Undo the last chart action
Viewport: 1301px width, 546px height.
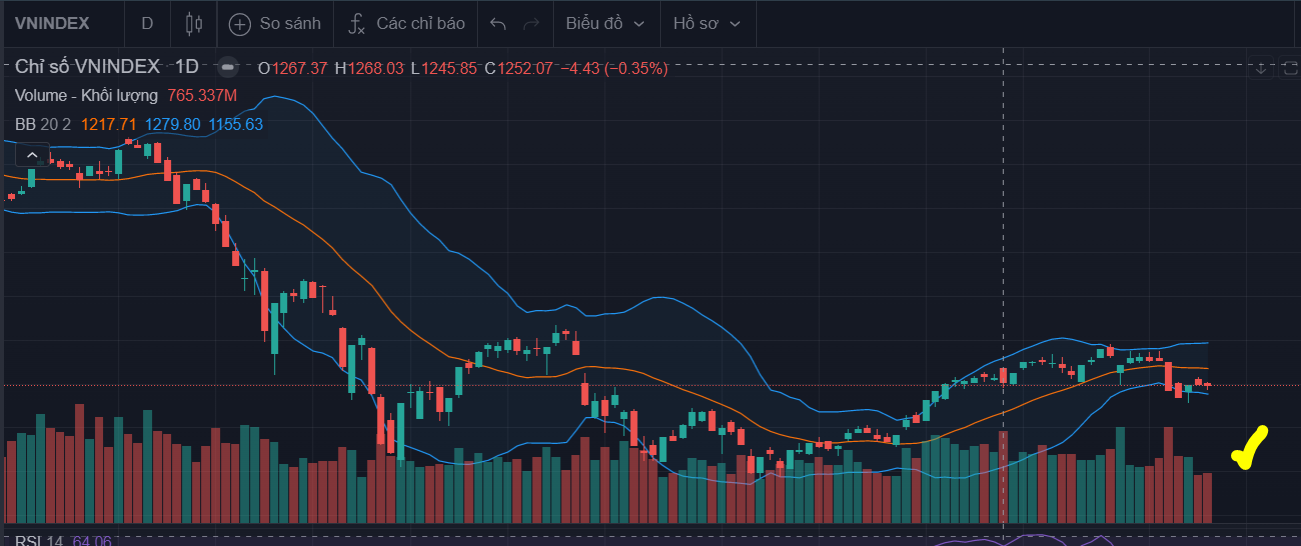(x=499, y=23)
